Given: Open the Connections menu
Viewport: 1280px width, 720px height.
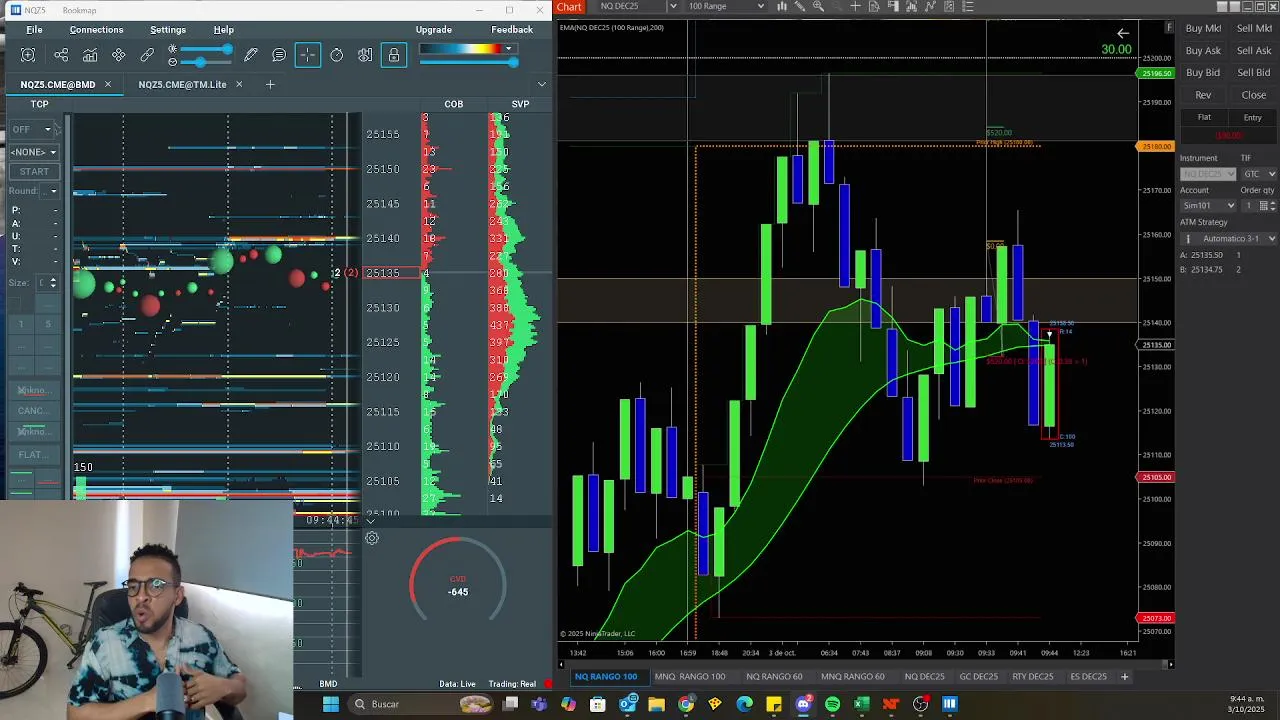Looking at the screenshot, I should tap(96, 30).
